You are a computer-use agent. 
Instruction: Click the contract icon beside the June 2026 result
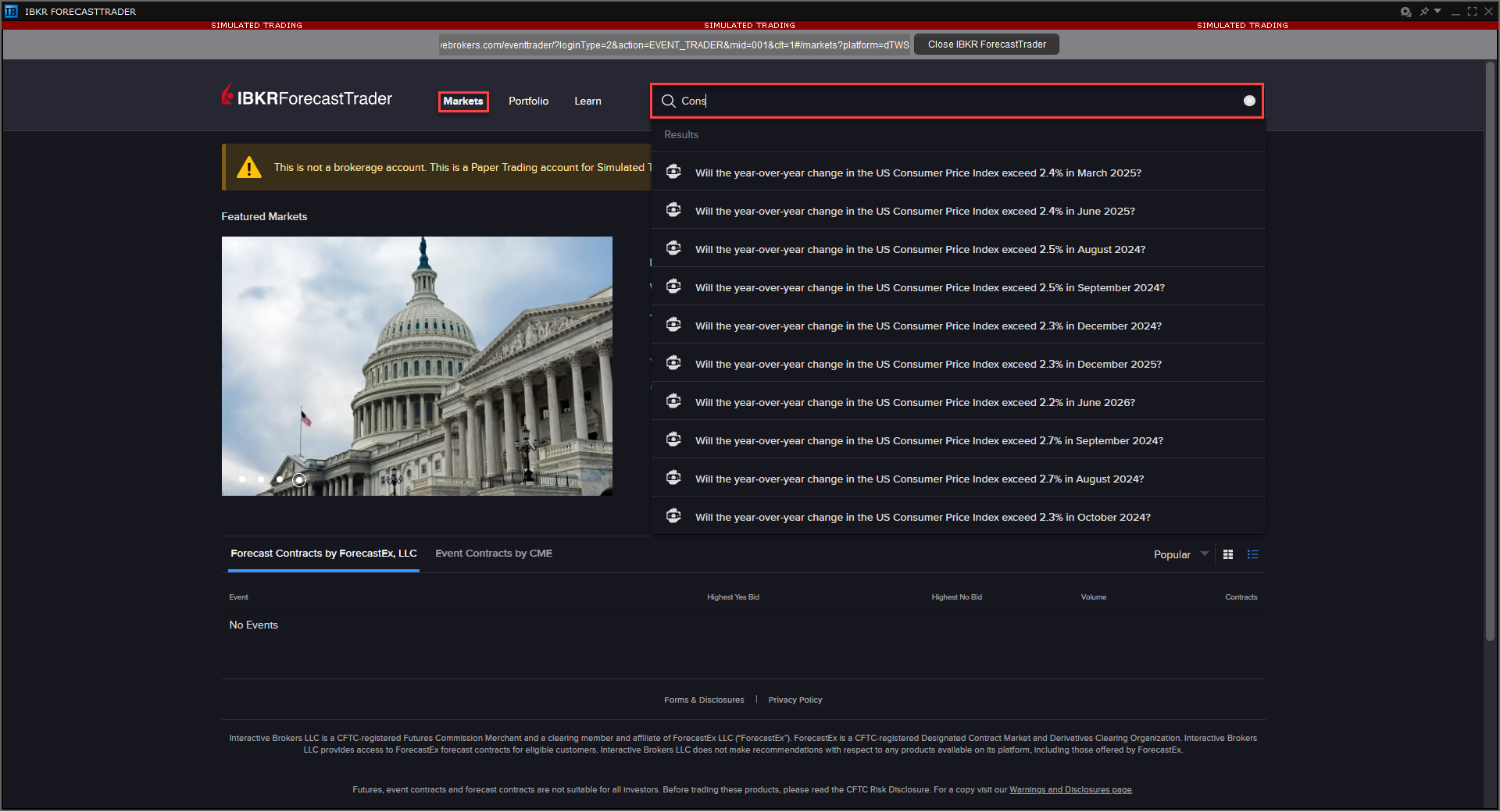(x=673, y=401)
